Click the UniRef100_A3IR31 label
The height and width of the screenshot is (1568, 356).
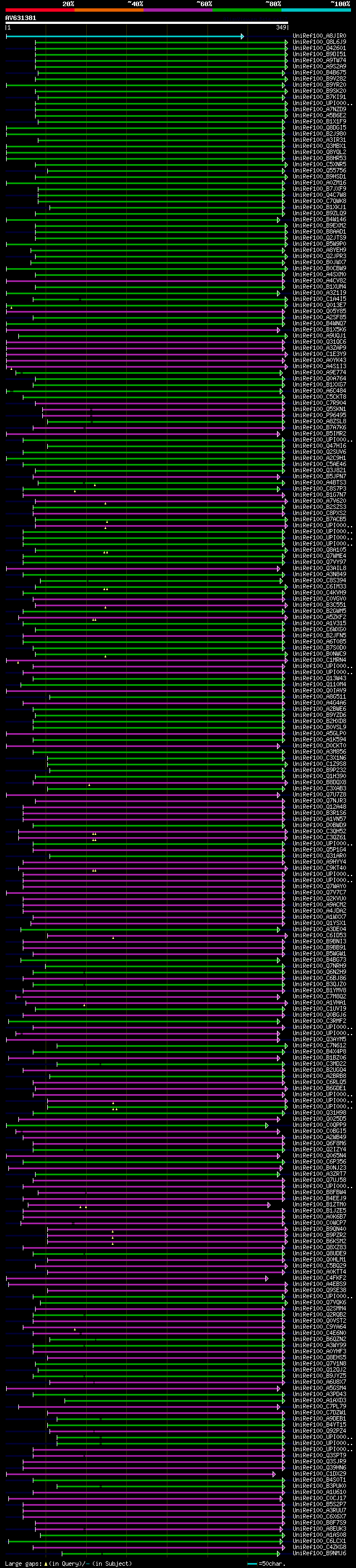(319, 140)
